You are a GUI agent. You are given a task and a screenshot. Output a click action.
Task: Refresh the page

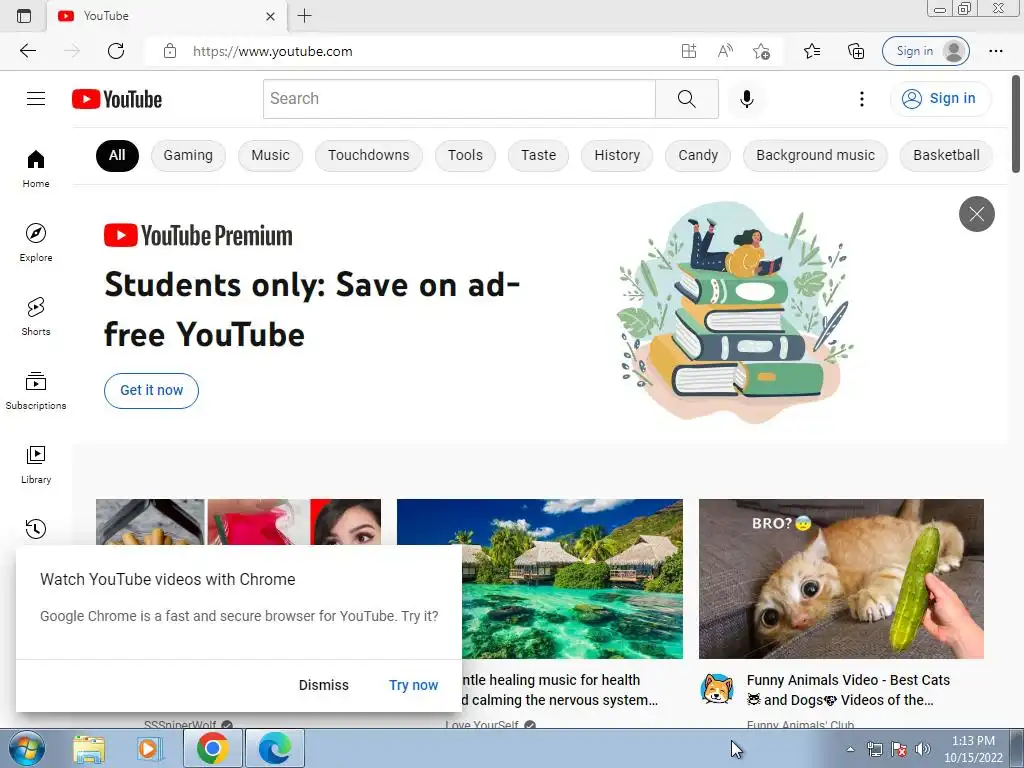(x=116, y=51)
